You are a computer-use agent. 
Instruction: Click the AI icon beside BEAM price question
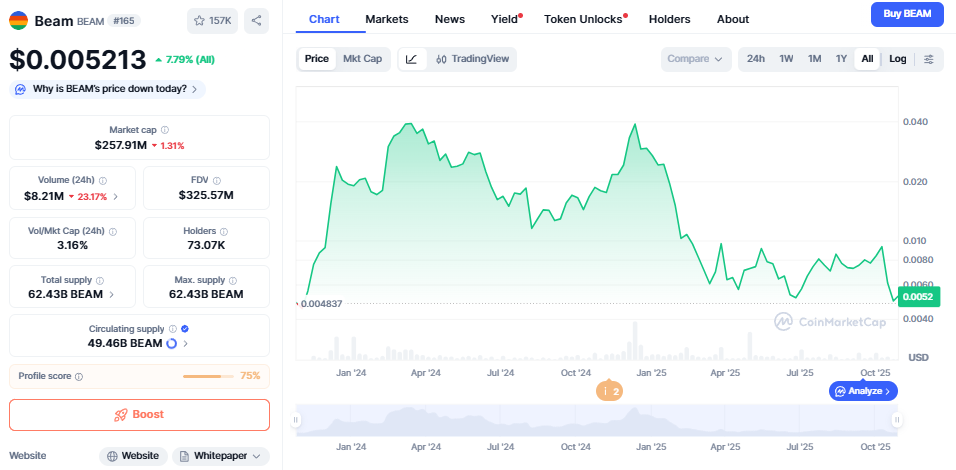tap(20, 89)
